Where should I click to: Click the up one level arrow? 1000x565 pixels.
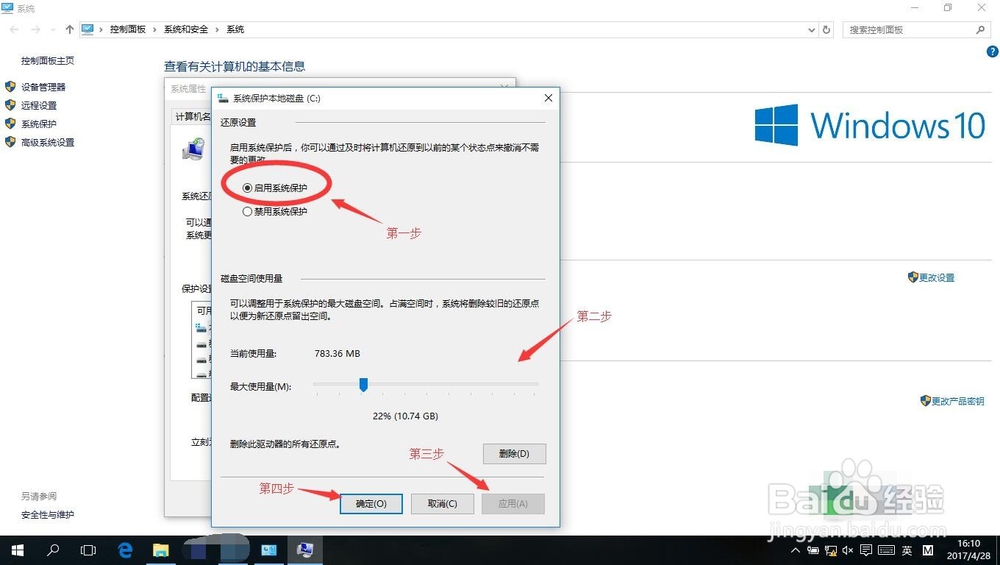(70, 29)
